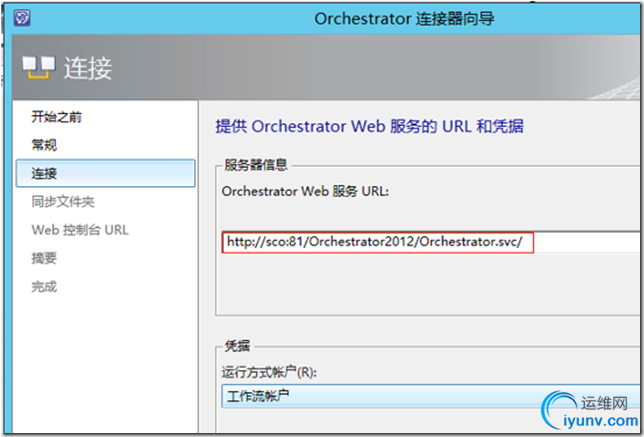Go to the 完成 step

[x=44, y=287]
